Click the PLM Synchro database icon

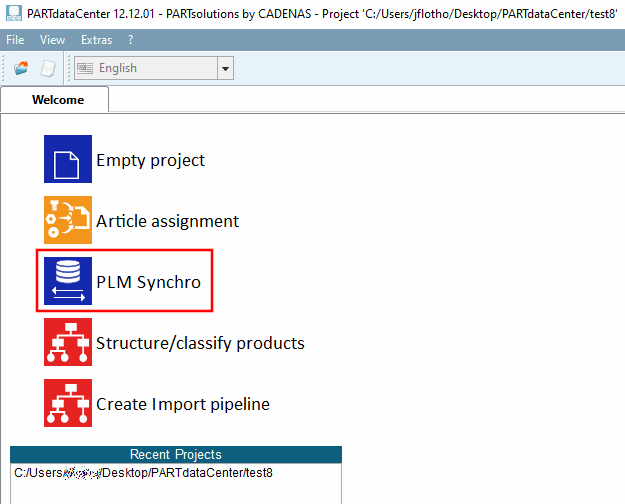tap(68, 281)
